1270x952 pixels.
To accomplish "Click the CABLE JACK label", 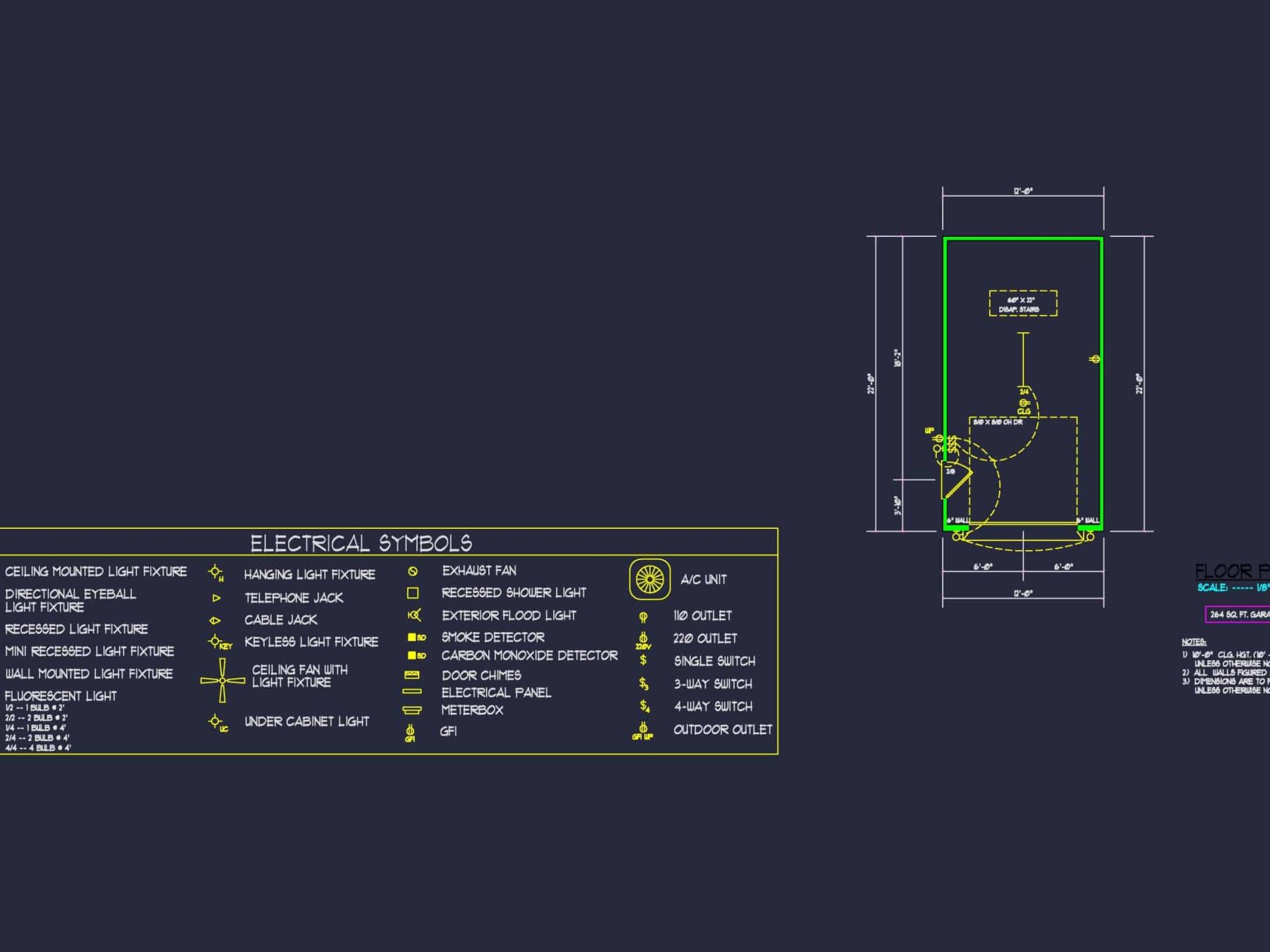I will [281, 620].
